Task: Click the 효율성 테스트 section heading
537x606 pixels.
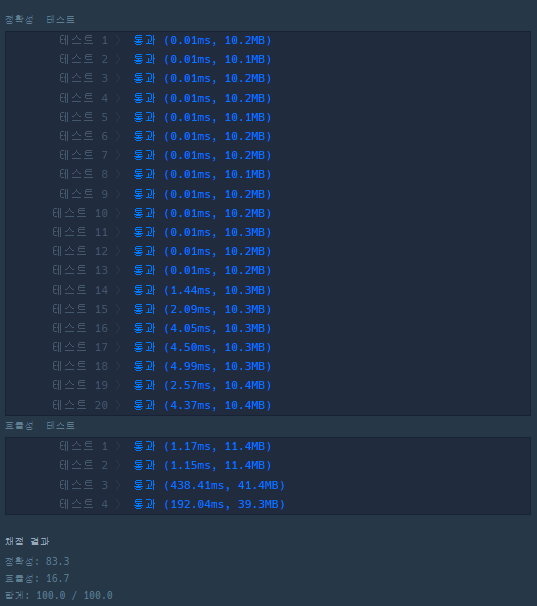Action: [40, 426]
